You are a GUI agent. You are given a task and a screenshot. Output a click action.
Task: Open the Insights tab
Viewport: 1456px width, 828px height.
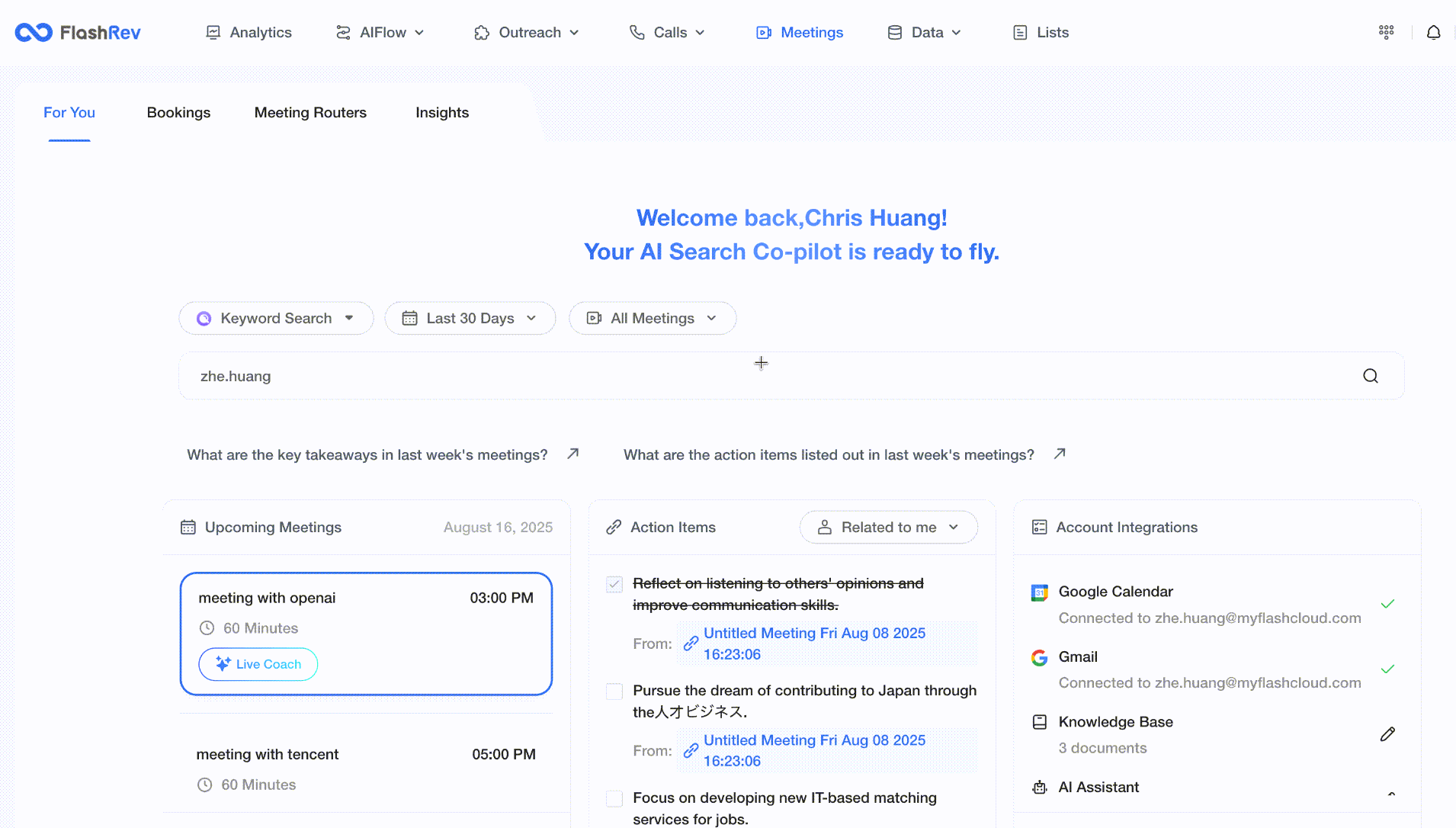pyautogui.click(x=442, y=113)
